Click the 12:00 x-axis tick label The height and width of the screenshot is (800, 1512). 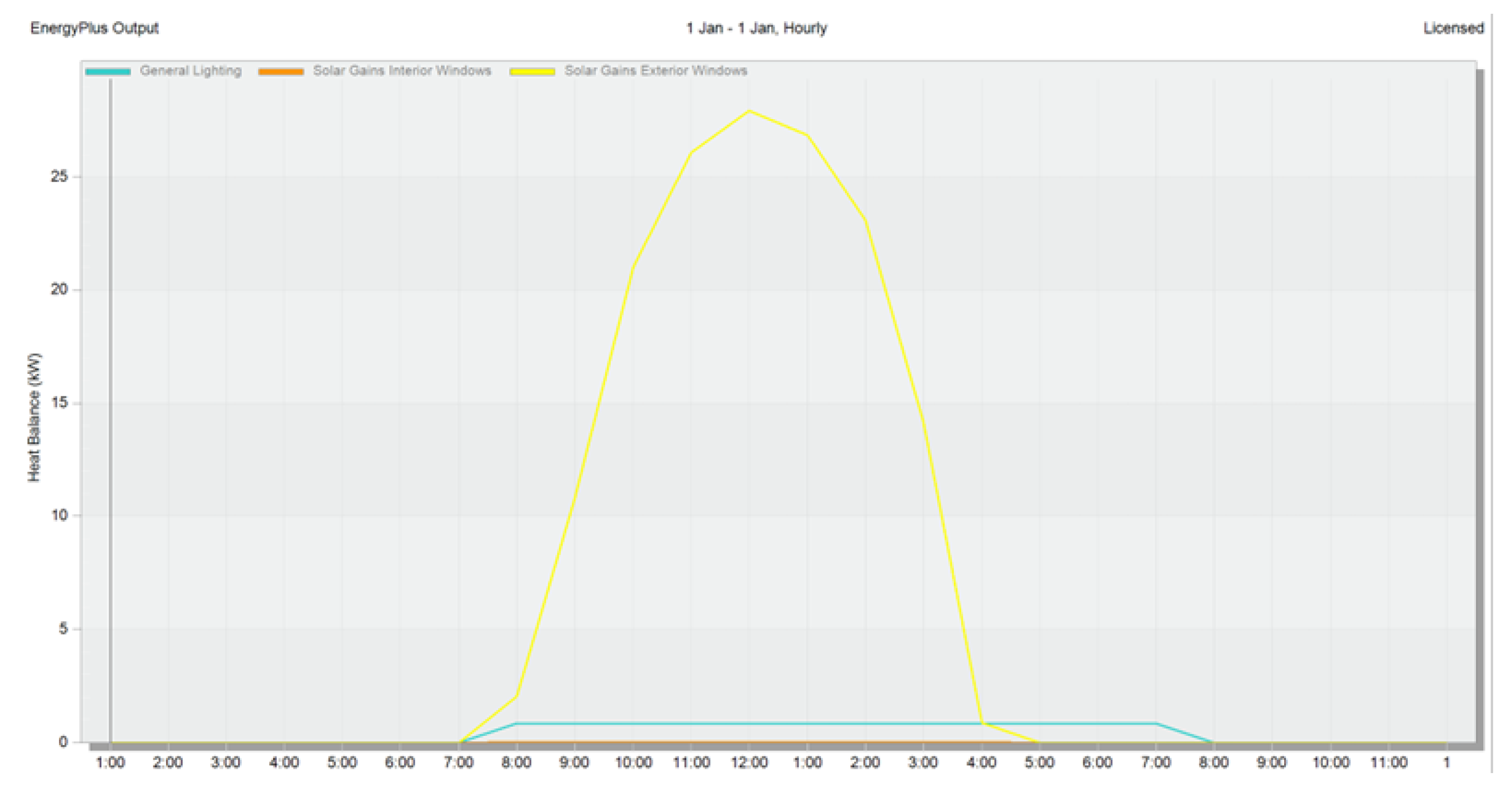[749, 762]
